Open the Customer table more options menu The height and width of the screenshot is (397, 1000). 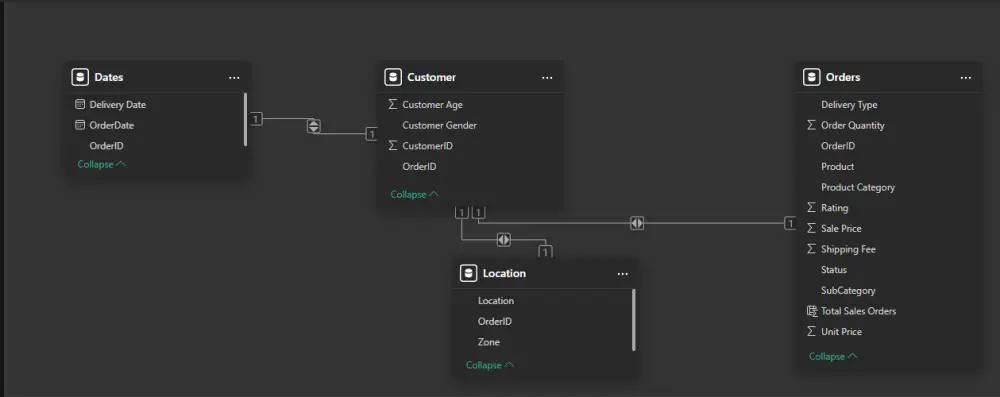(547, 77)
